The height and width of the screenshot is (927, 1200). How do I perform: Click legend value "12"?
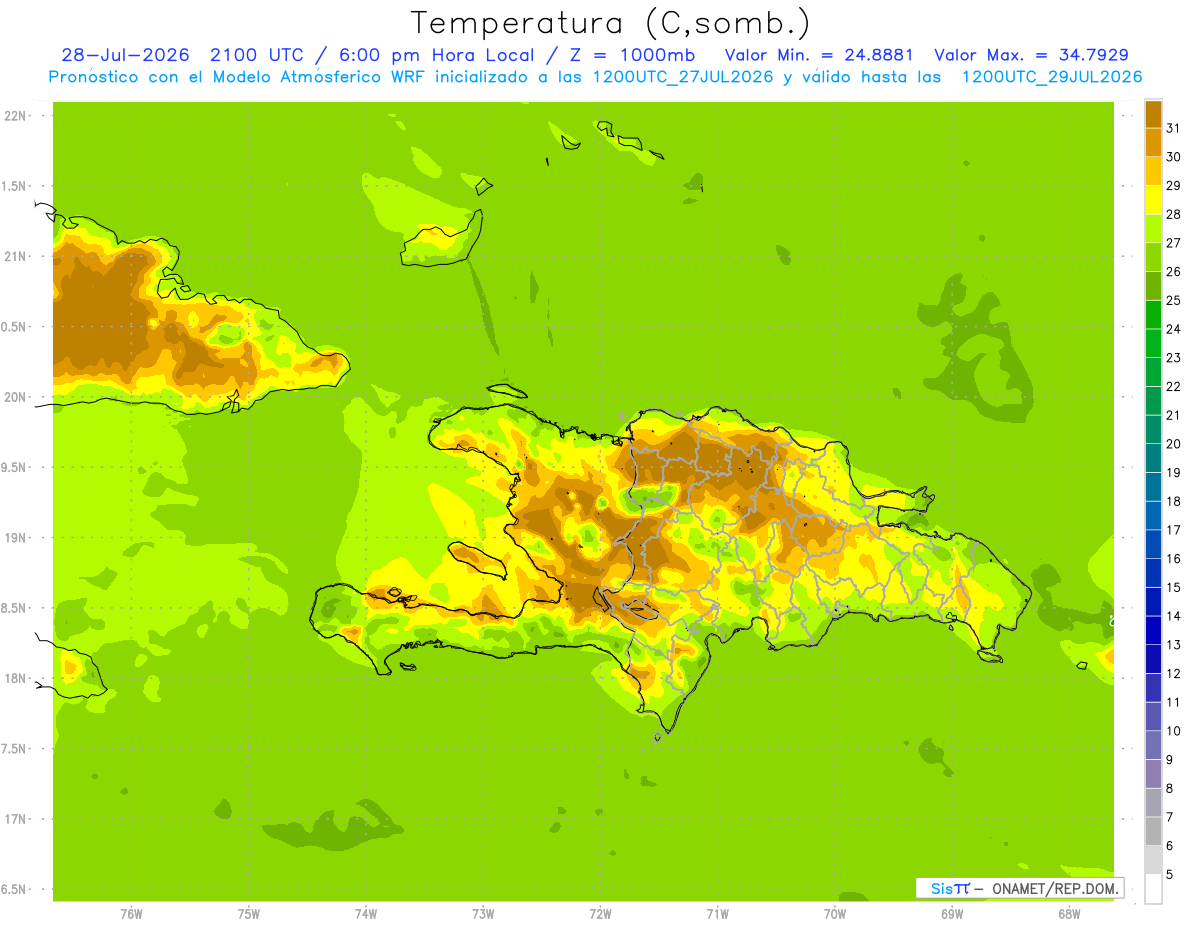(1174, 673)
